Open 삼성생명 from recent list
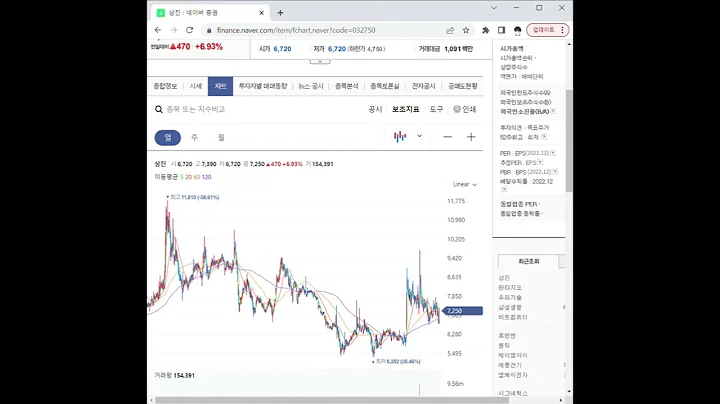The image size is (720, 404). 510,307
